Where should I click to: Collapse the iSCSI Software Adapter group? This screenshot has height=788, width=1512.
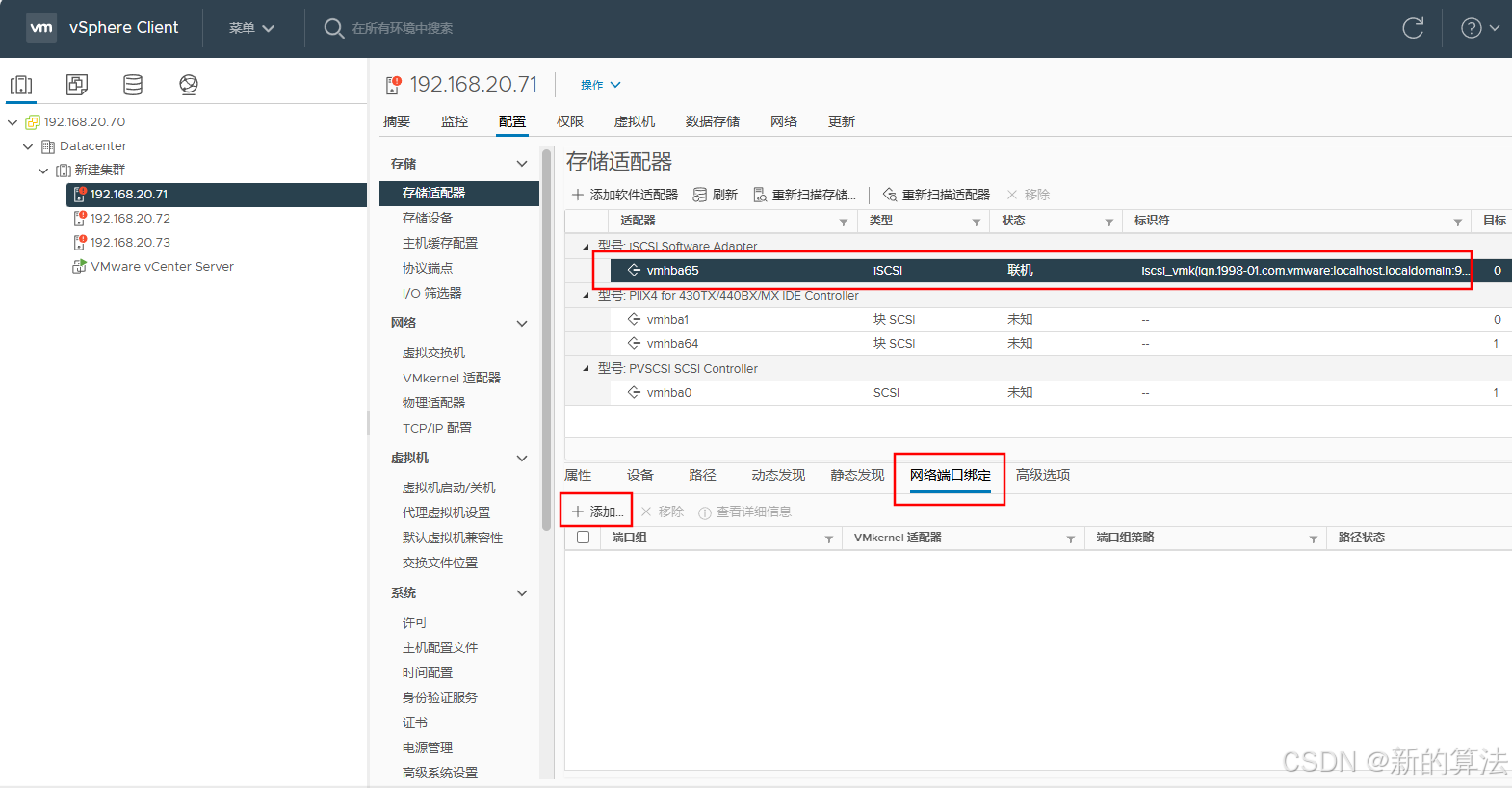(x=586, y=247)
